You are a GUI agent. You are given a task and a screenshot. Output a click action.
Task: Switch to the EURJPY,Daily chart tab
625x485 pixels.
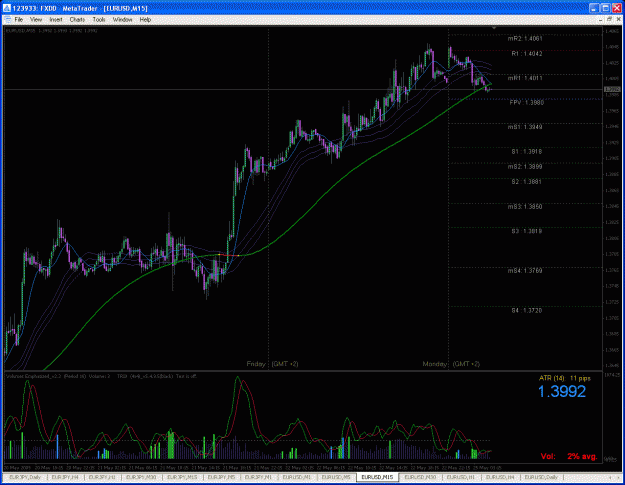click(x=25, y=477)
